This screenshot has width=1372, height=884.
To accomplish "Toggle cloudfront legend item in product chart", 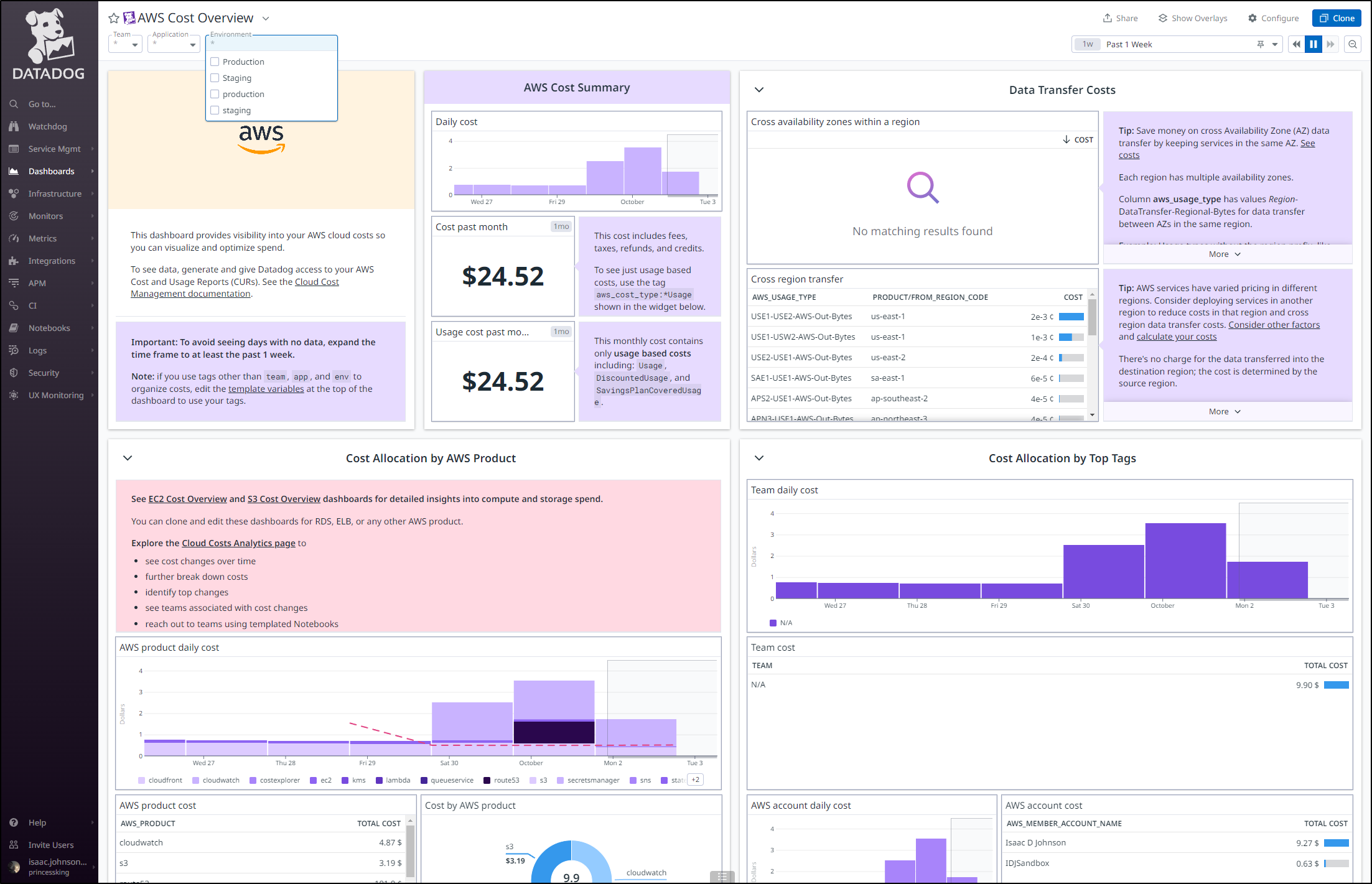I will coord(161,780).
